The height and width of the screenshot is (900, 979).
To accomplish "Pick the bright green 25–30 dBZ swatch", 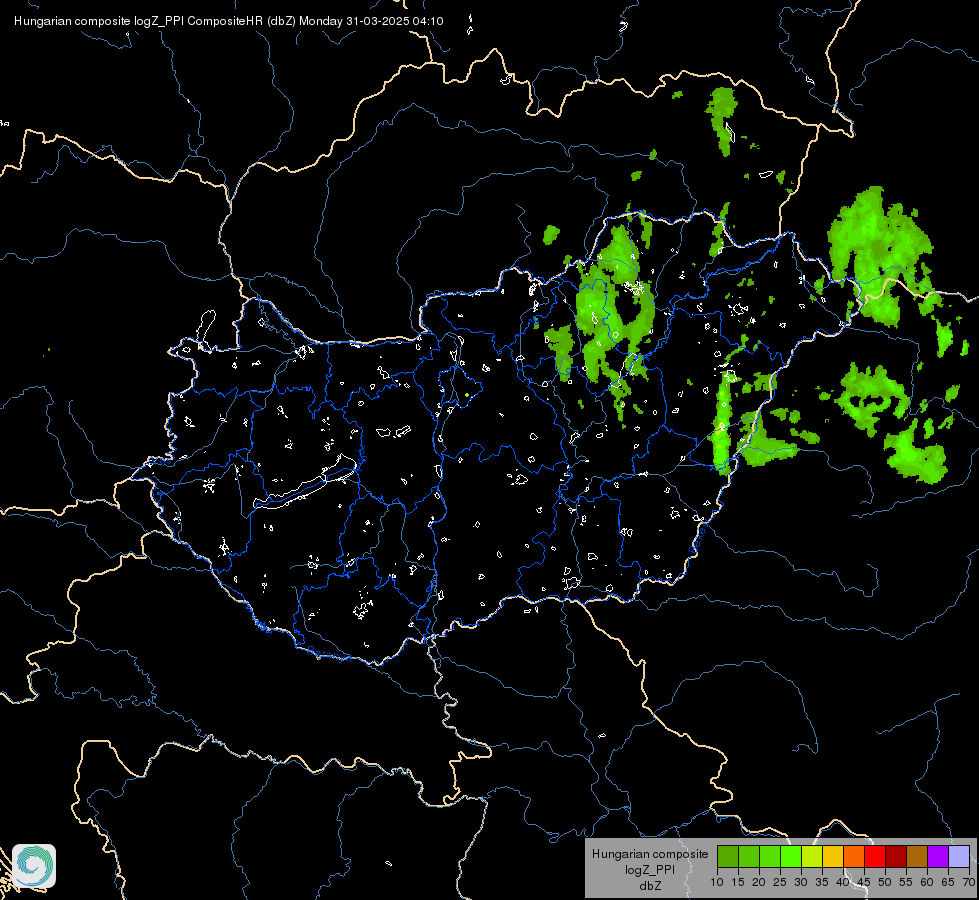I will point(791,856).
